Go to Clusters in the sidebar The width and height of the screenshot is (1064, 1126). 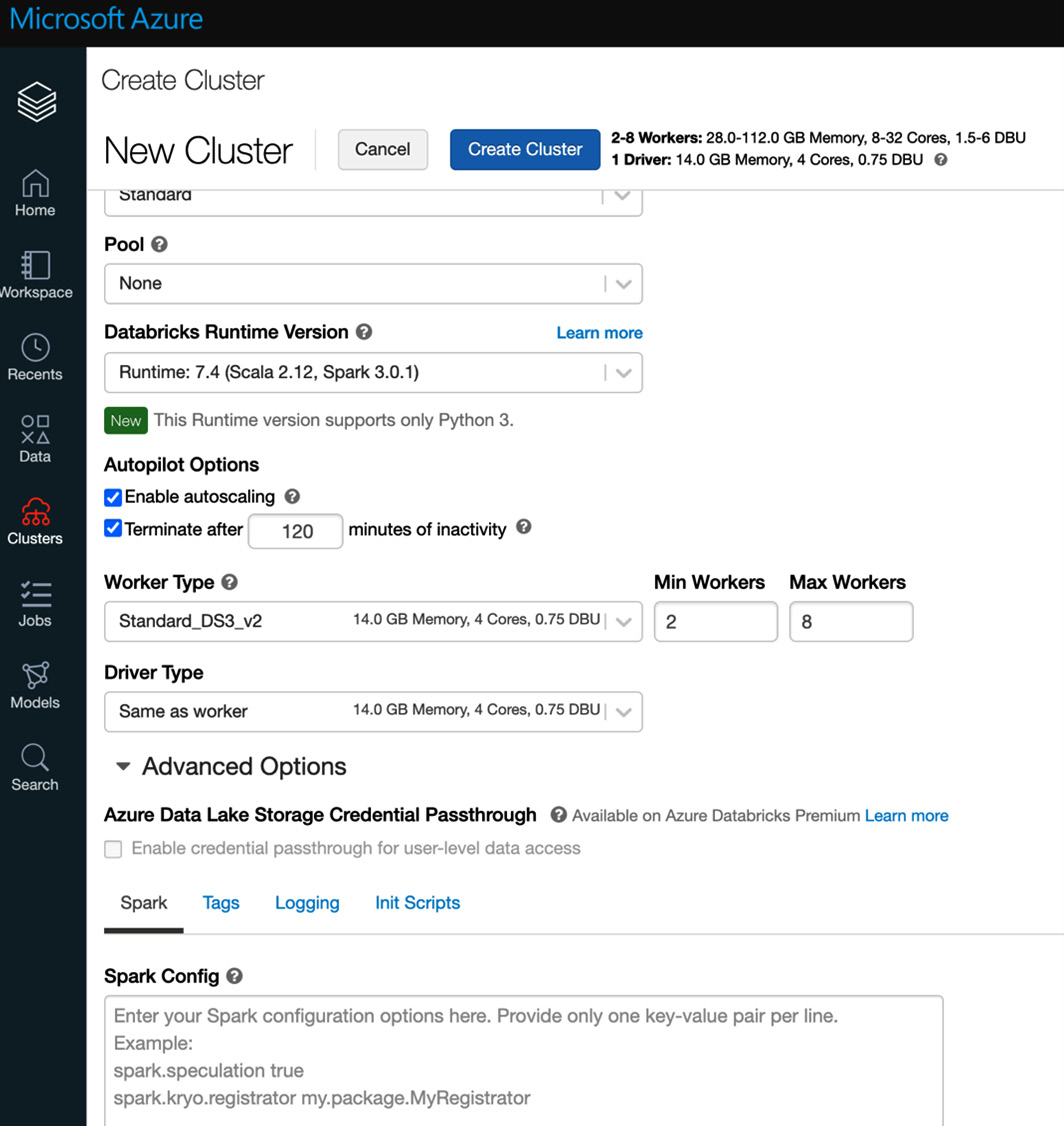[35, 521]
